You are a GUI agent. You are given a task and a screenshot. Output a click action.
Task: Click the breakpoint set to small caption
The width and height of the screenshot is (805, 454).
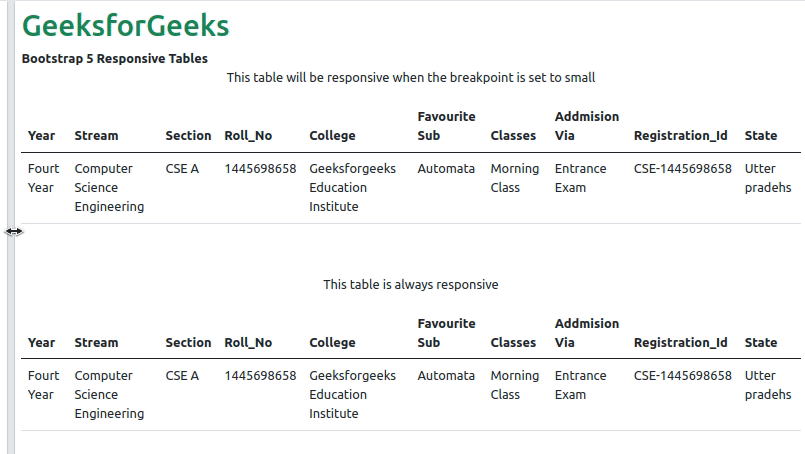point(410,78)
